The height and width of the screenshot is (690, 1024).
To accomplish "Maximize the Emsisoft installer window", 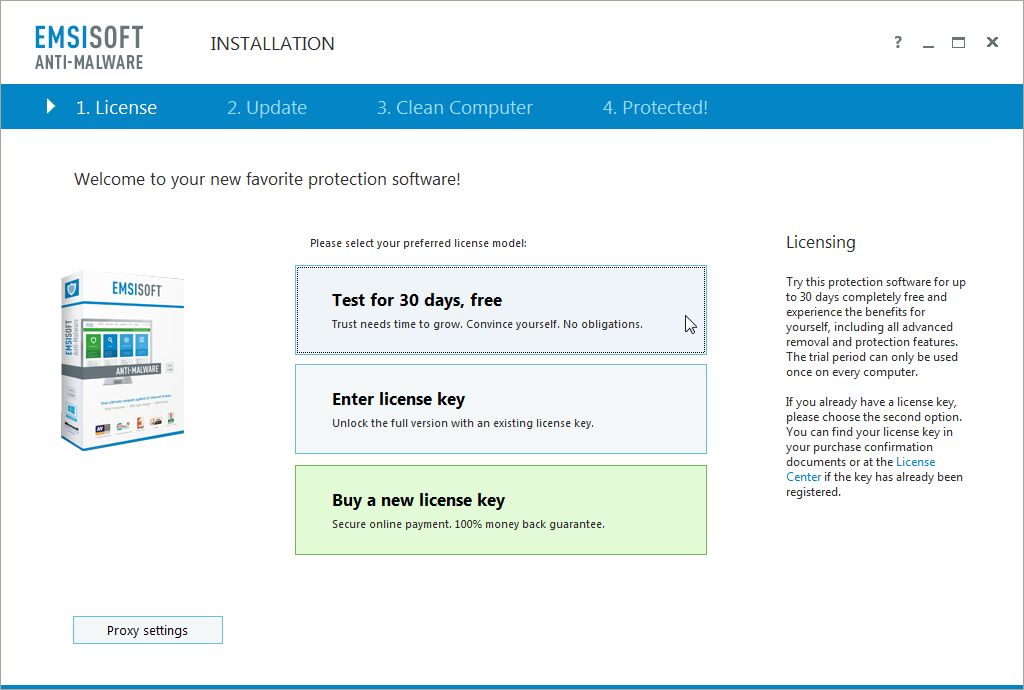I will (959, 43).
